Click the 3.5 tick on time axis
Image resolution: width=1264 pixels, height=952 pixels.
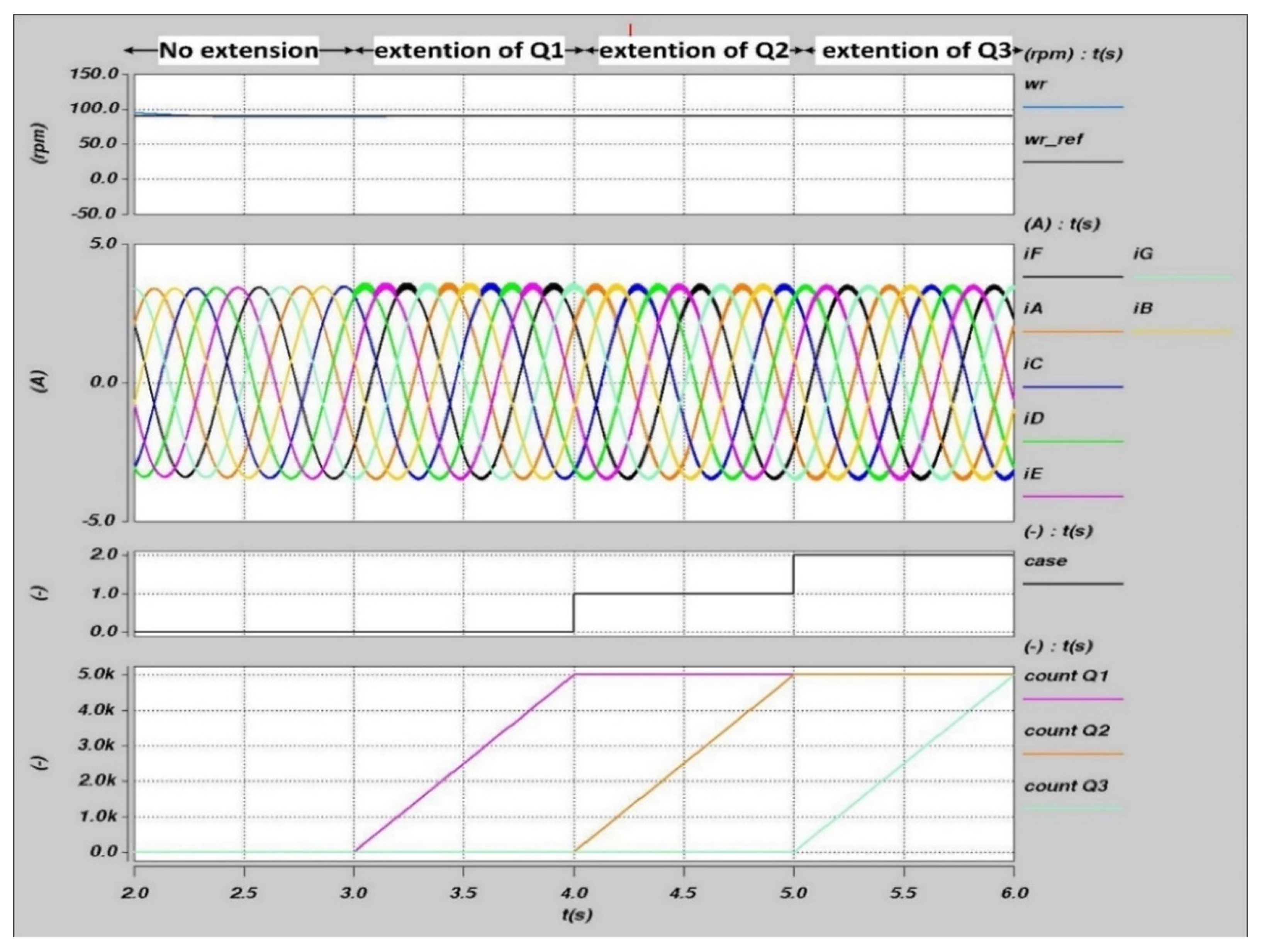[x=464, y=893]
